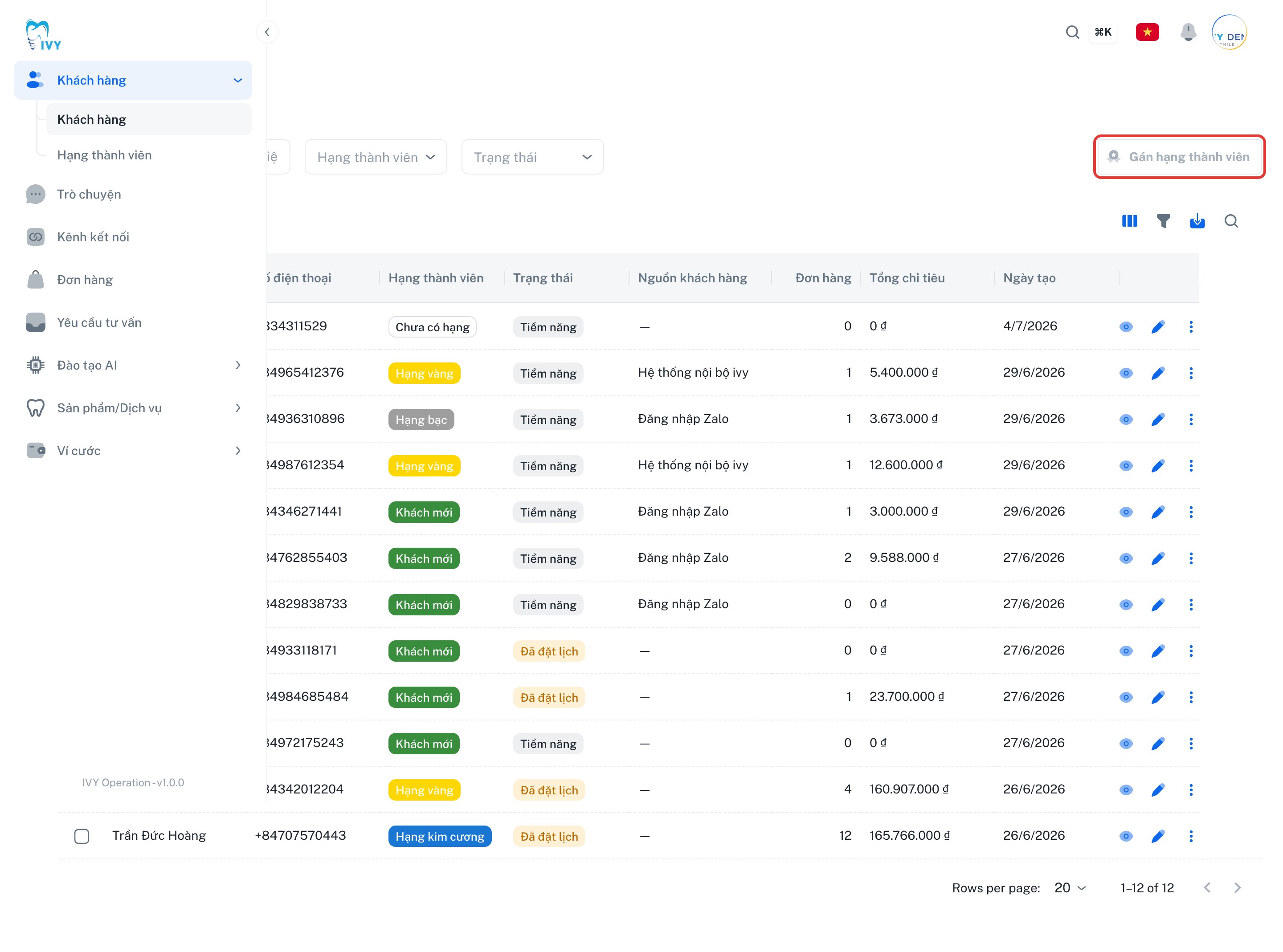
Task: Click Gán hạng thành viên button
Action: [x=1179, y=157]
